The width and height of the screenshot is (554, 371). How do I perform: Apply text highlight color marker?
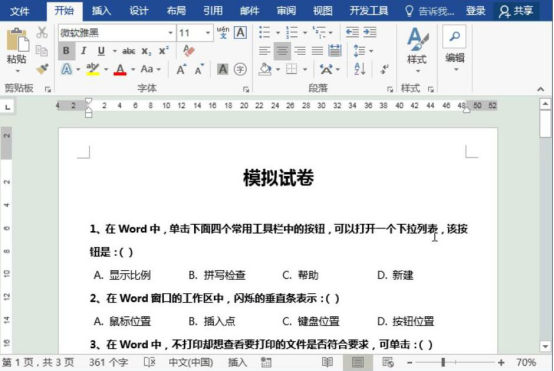tap(93, 69)
